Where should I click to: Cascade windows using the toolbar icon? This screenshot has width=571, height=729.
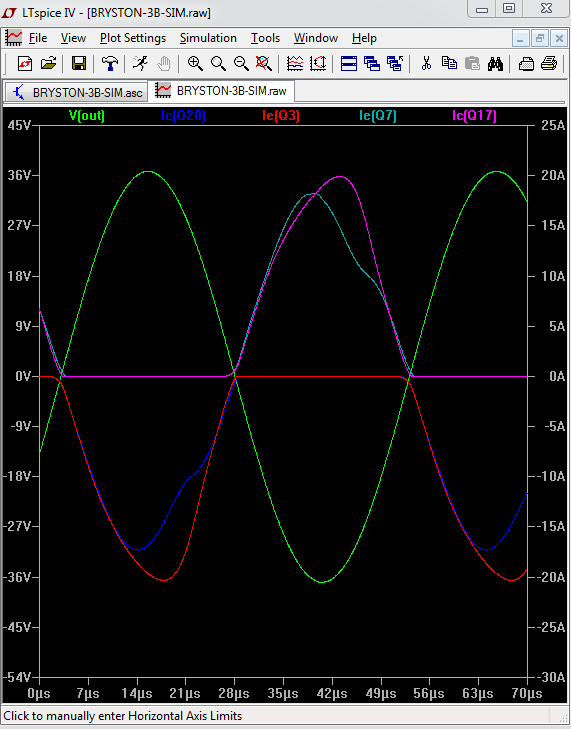click(372, 63)
